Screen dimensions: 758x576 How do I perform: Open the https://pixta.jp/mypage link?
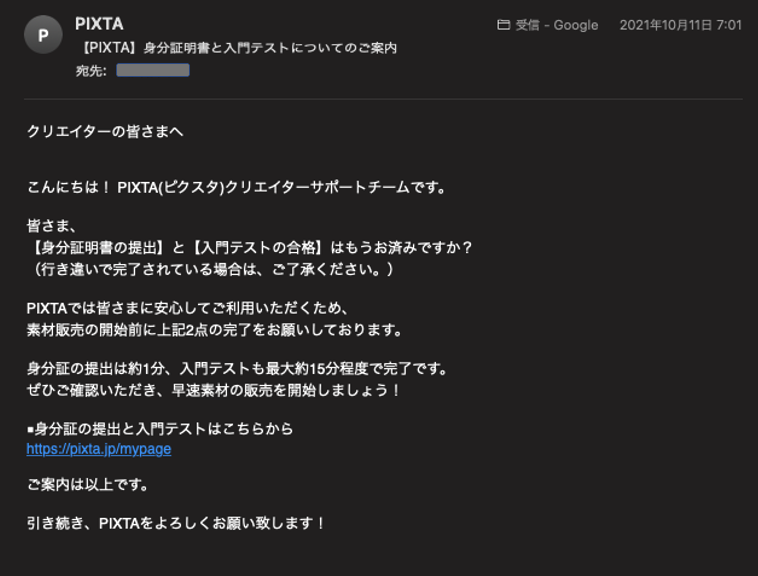pyautogui.click(x=99, y=449)
